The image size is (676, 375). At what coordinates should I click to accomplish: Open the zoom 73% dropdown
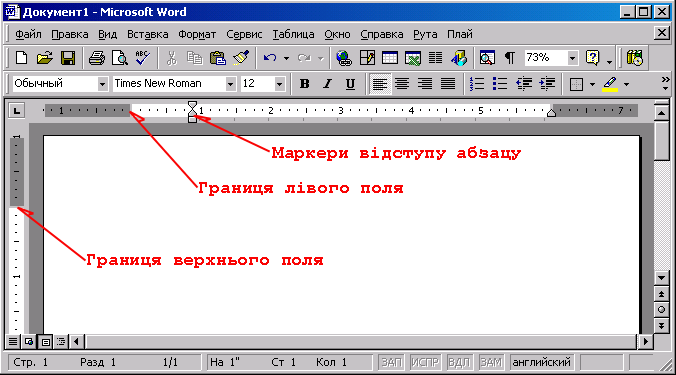point(573,58)
